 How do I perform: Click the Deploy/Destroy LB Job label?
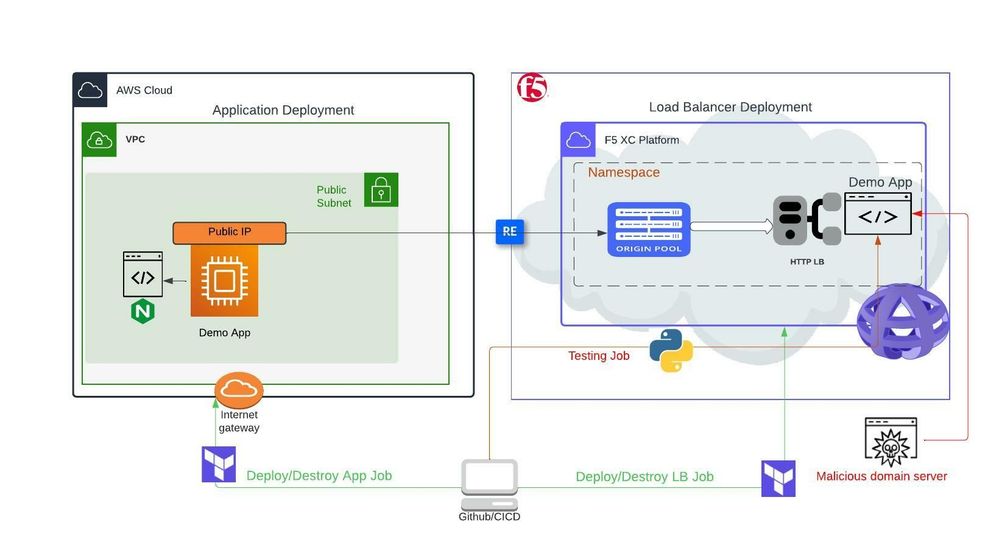point(644,477)
